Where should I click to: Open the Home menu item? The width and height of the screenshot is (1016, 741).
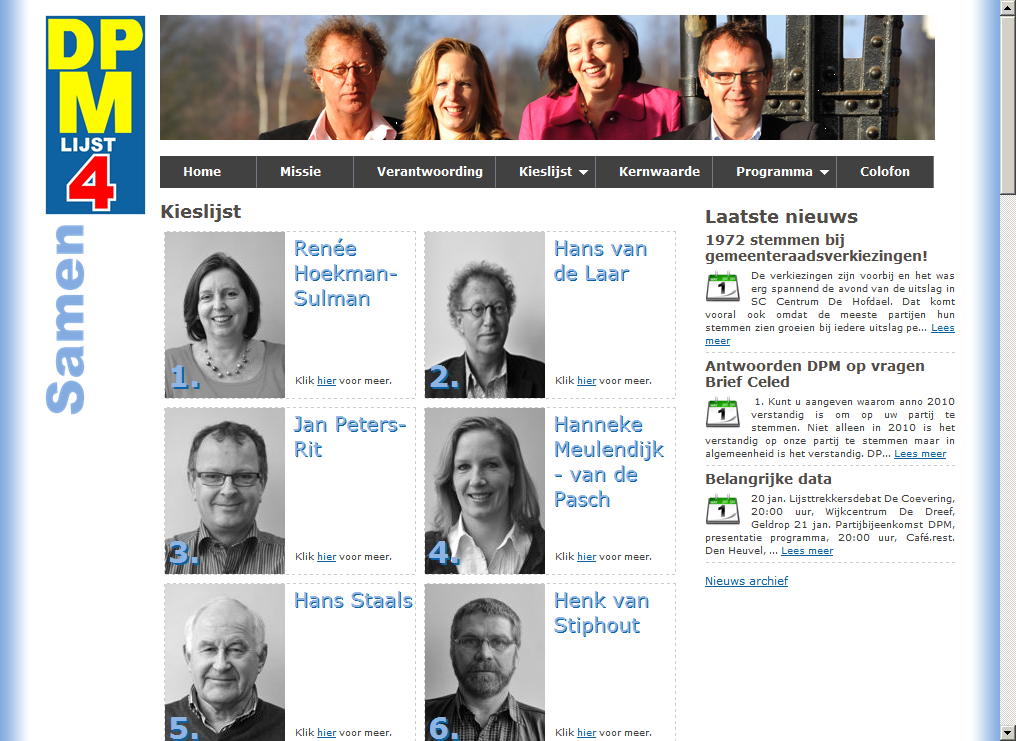(x=202, y=172)
